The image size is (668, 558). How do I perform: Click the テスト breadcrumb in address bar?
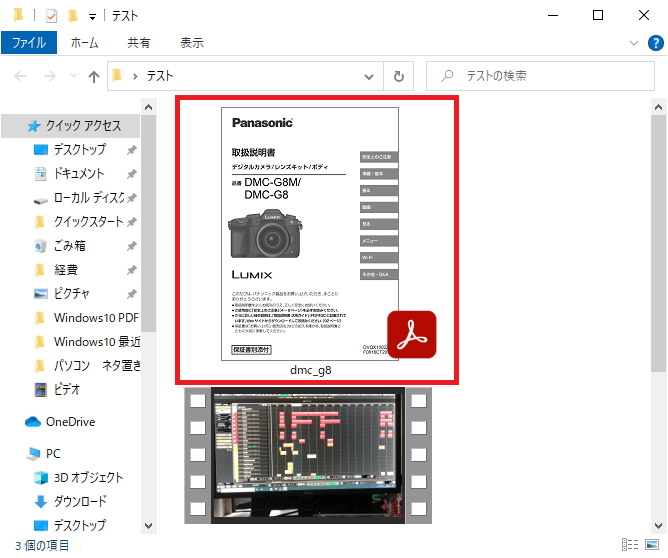click(x=160, y=76)
